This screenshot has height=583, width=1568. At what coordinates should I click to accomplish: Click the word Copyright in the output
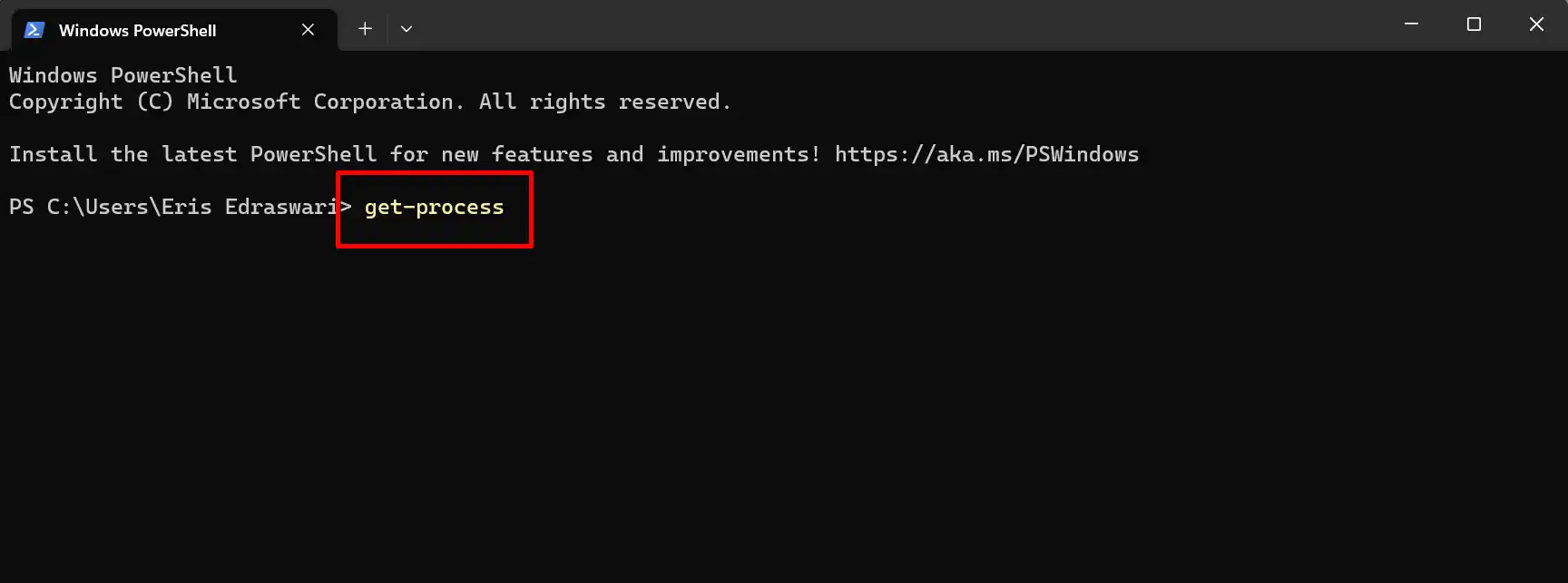pyautogui.click(x=65, y=102)
